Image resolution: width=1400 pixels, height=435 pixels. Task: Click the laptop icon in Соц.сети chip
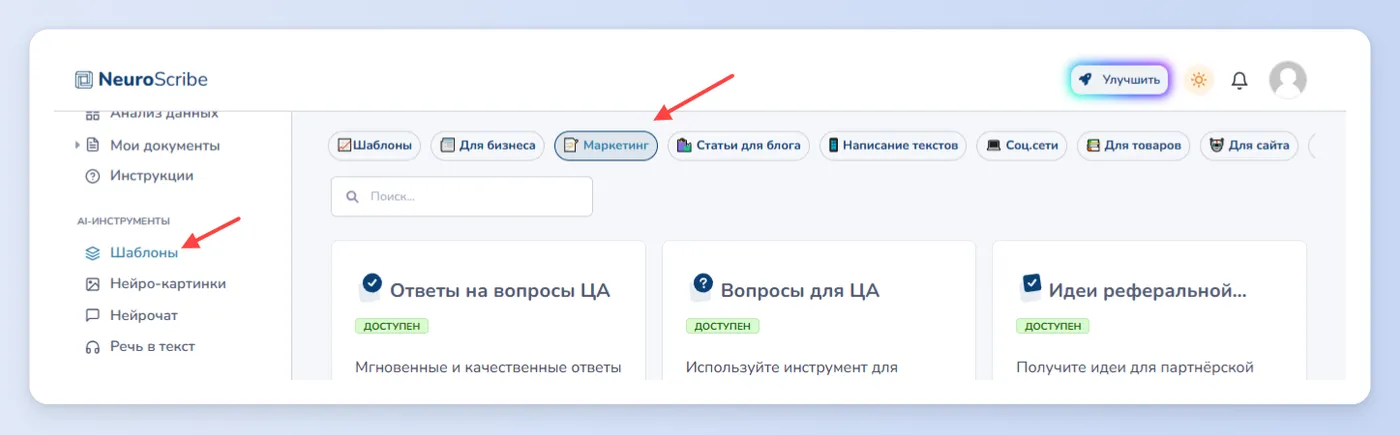coord(994,146)
